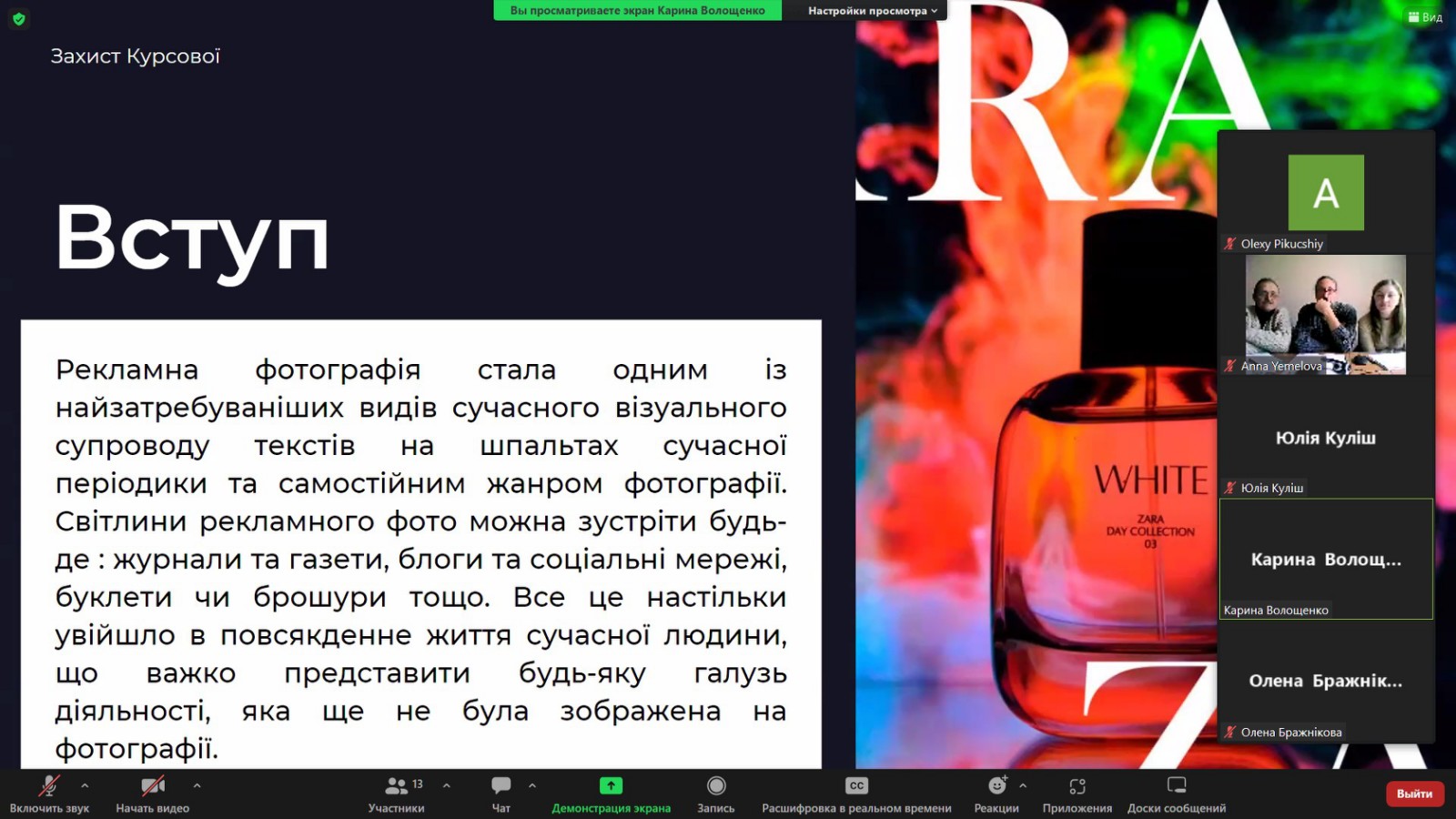
Task: Open audio options arrow next to microphone
Action: [x=85, y=785]
